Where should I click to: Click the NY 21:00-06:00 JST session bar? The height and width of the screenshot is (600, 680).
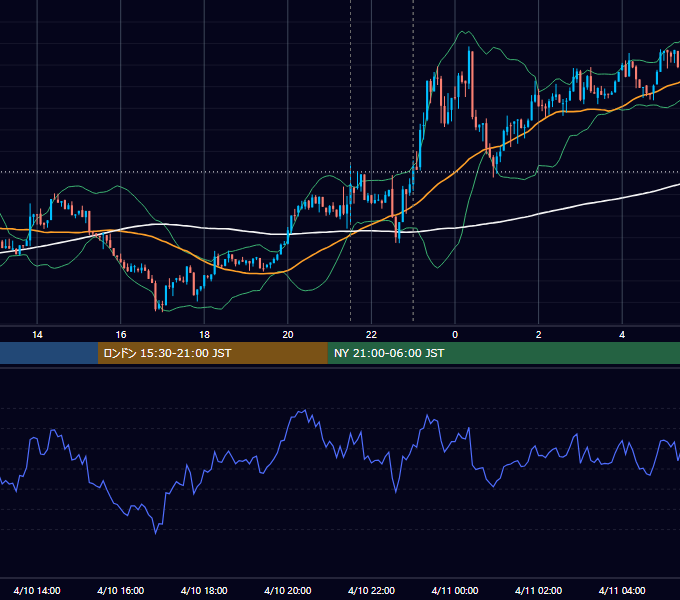coord(503,353)
